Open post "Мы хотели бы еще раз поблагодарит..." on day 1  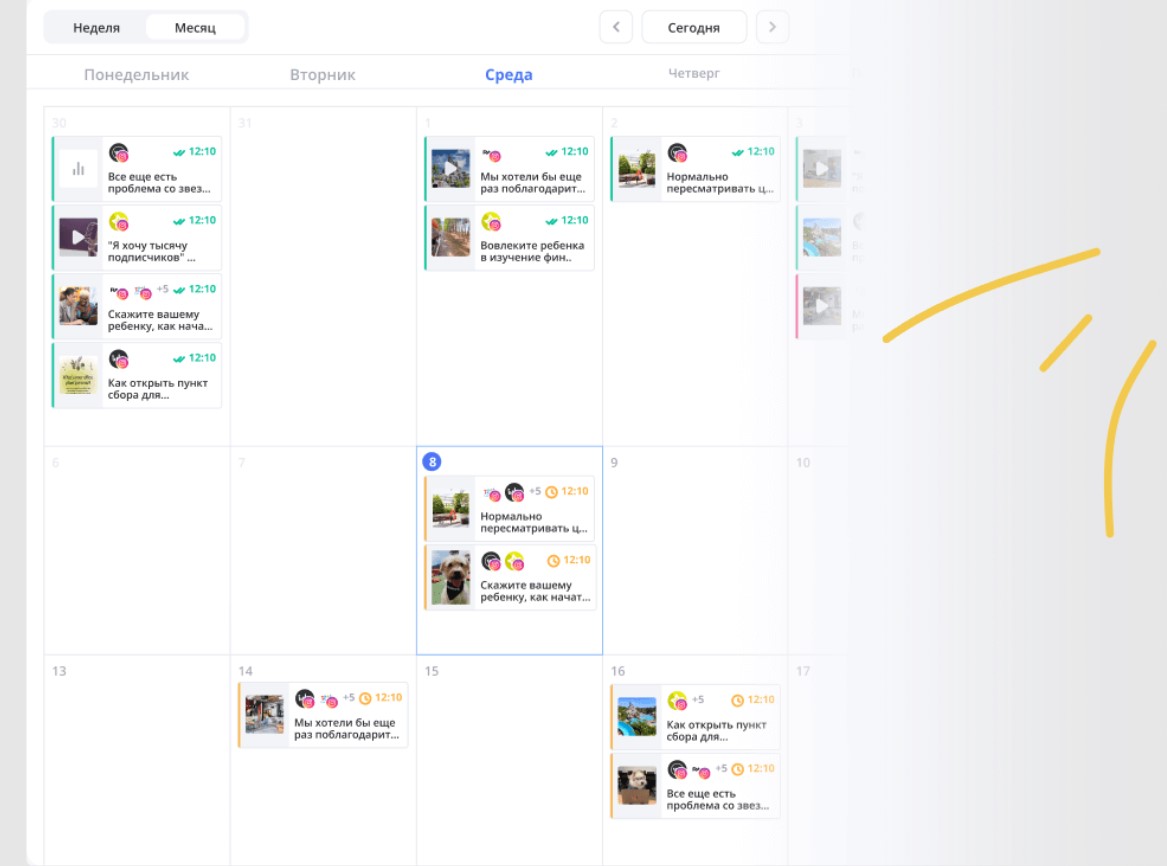510,169
